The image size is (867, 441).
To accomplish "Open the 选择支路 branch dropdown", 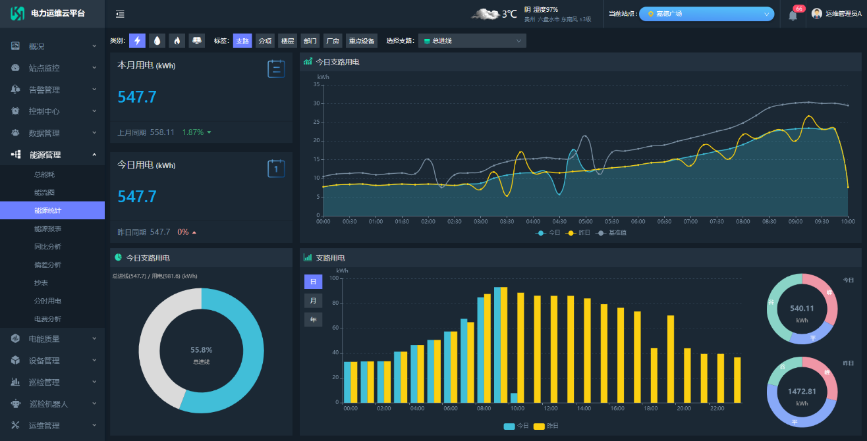I will 472,41.
